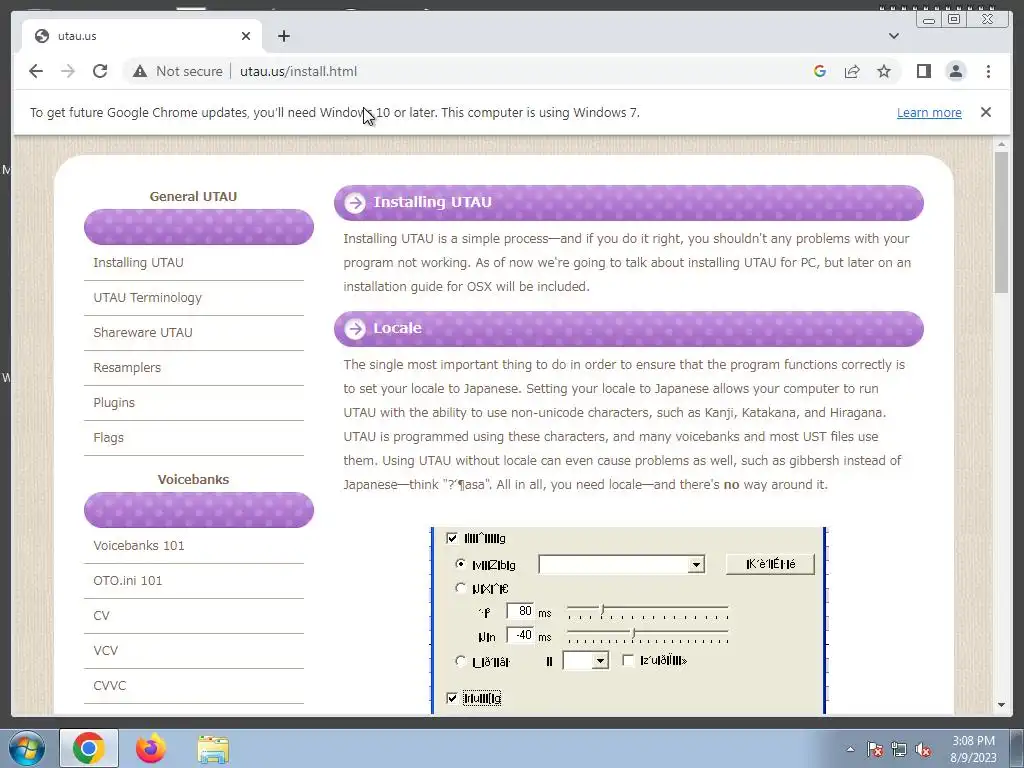
Task: Select the first radio button in dialog image
Action: point(460,564)
